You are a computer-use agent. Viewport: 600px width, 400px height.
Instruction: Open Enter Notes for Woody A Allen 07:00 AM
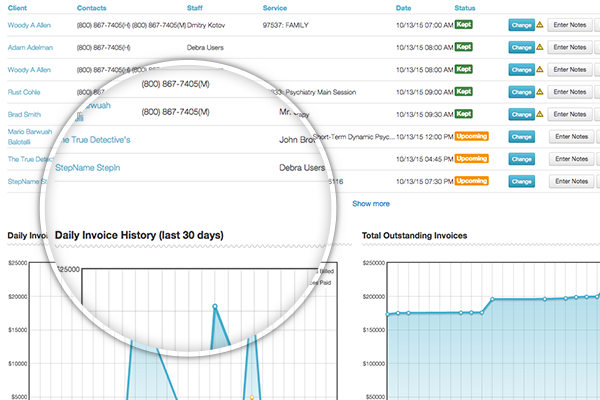point(570,25)
